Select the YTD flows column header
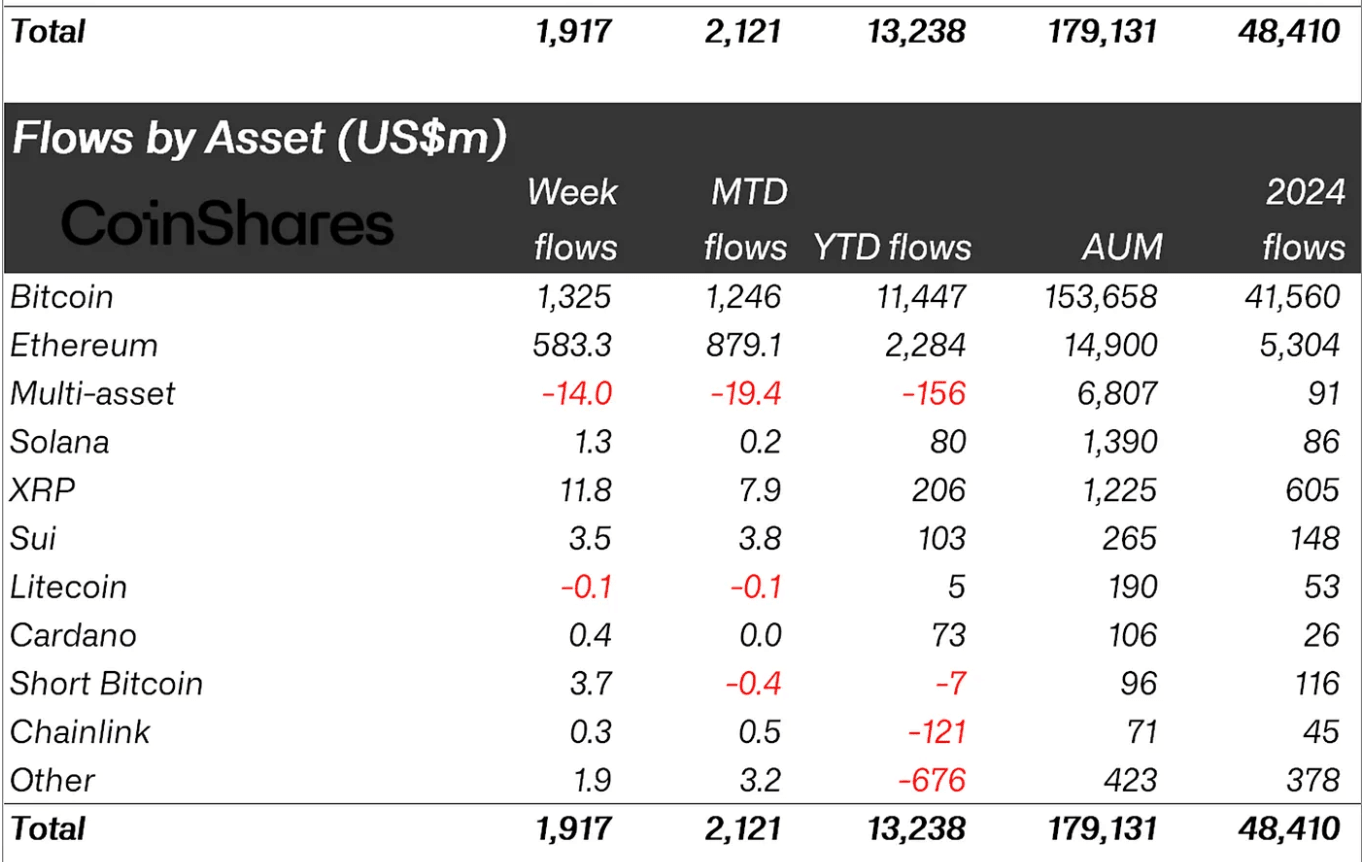The image size is (1364, 862). pos(889,246)
